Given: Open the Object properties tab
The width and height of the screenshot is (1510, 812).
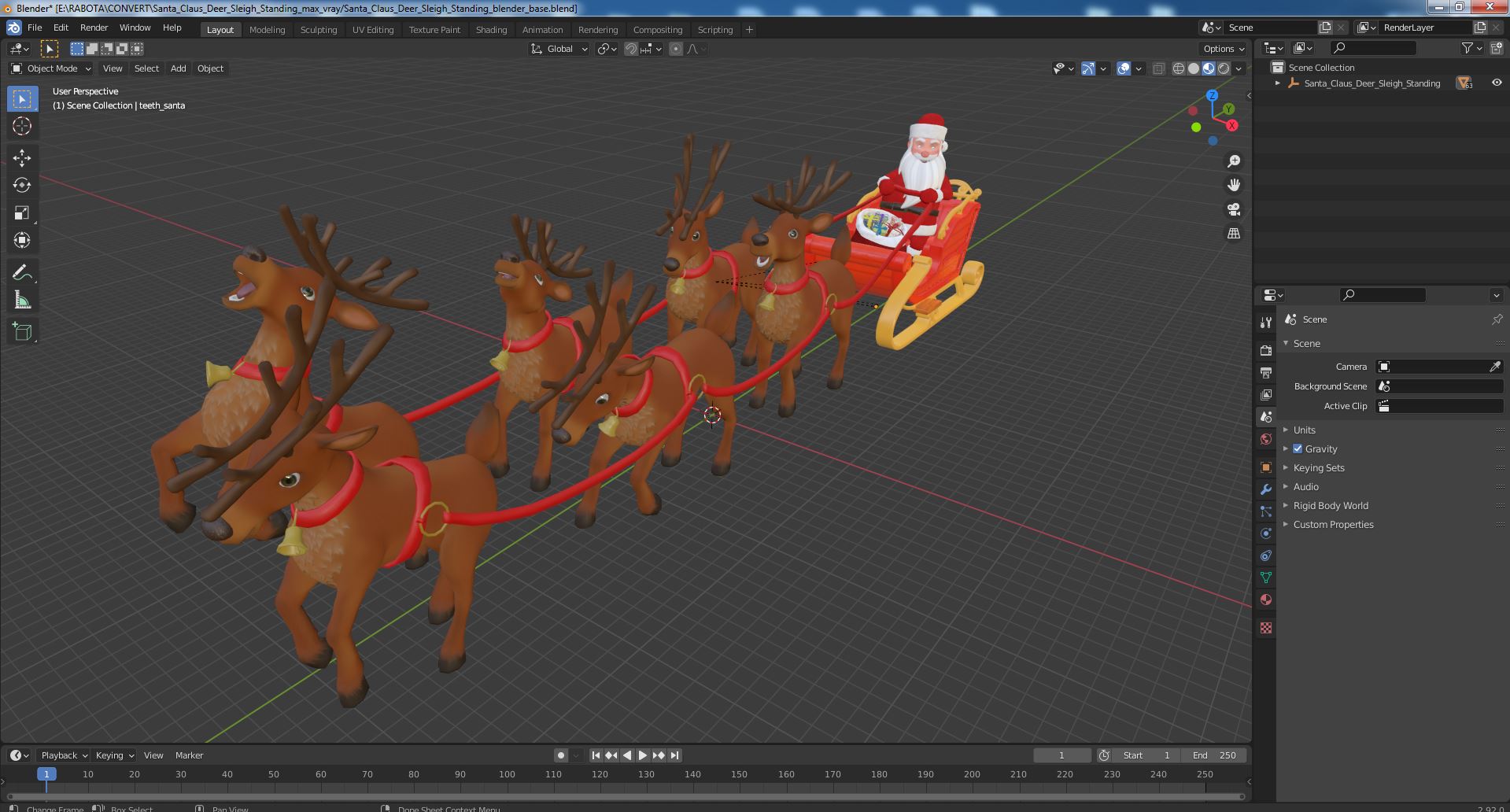Looking at the screenshot, I should click(1266, 467).
